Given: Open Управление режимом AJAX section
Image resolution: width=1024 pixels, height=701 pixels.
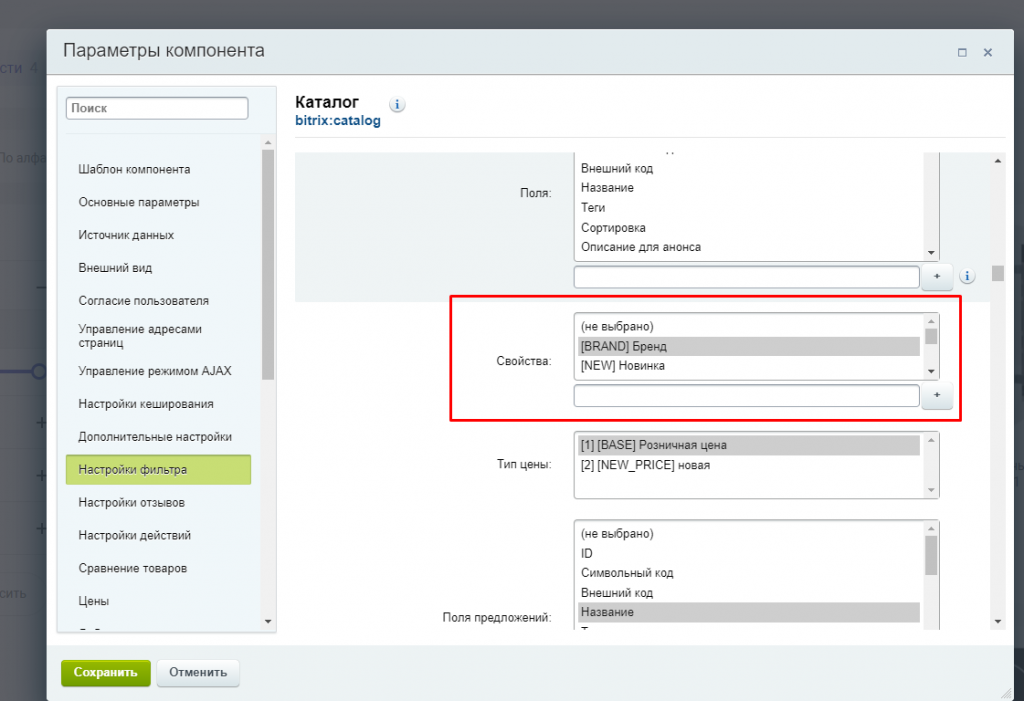Looking at the screenshot, I should point(155,371).
